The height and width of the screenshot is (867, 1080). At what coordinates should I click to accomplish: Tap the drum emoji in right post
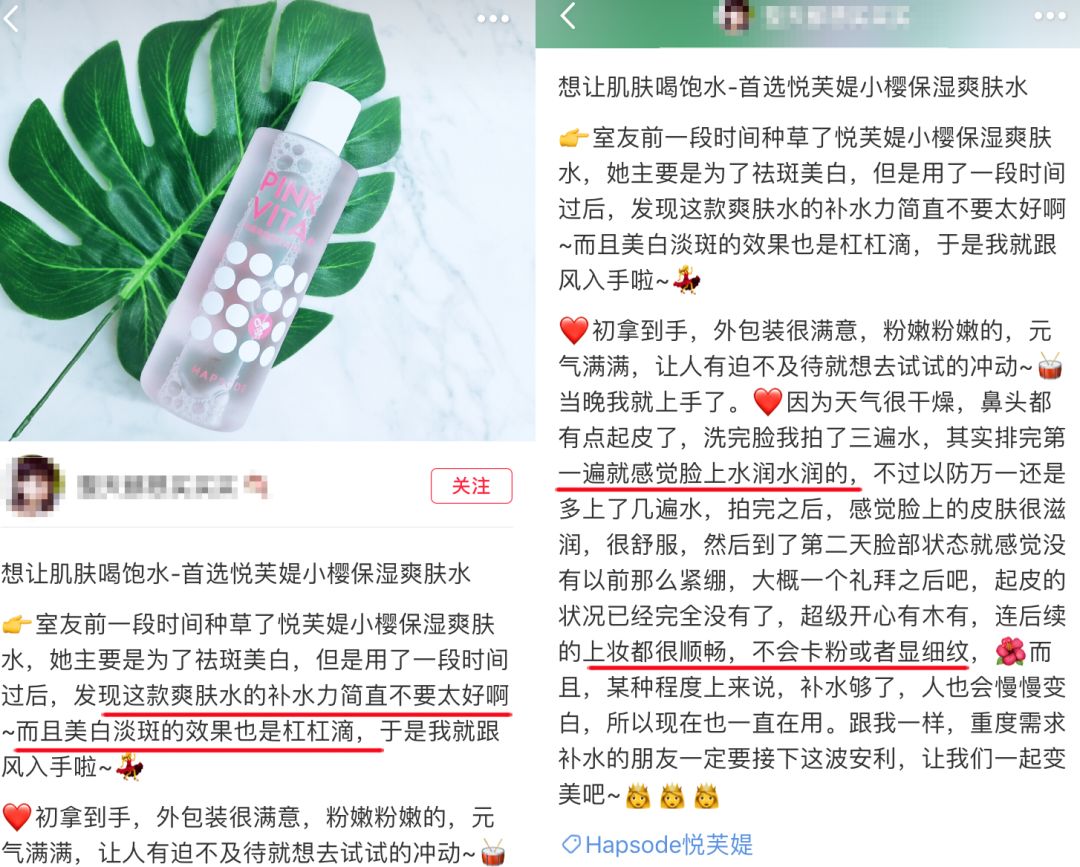[1050, 366]
